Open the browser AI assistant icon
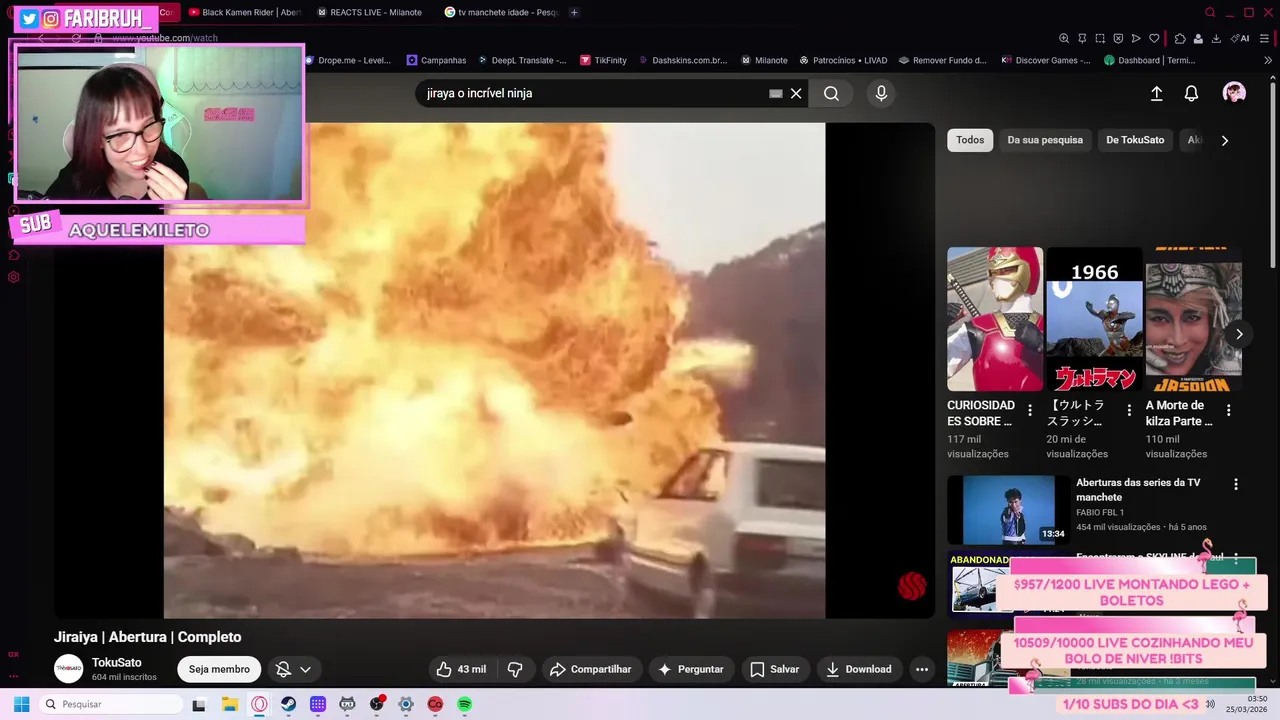 pyautogui.click(x=1241, y=38)
